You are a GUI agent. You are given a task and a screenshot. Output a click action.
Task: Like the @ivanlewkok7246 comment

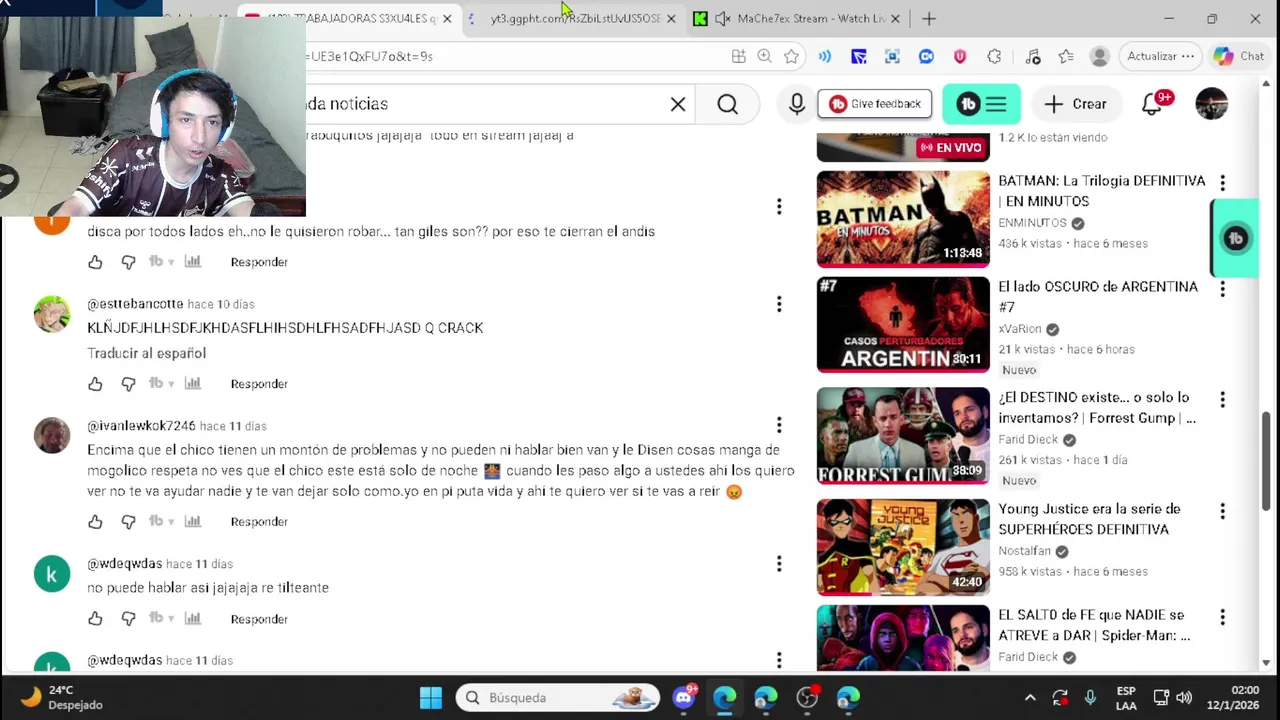pos(95,522)
